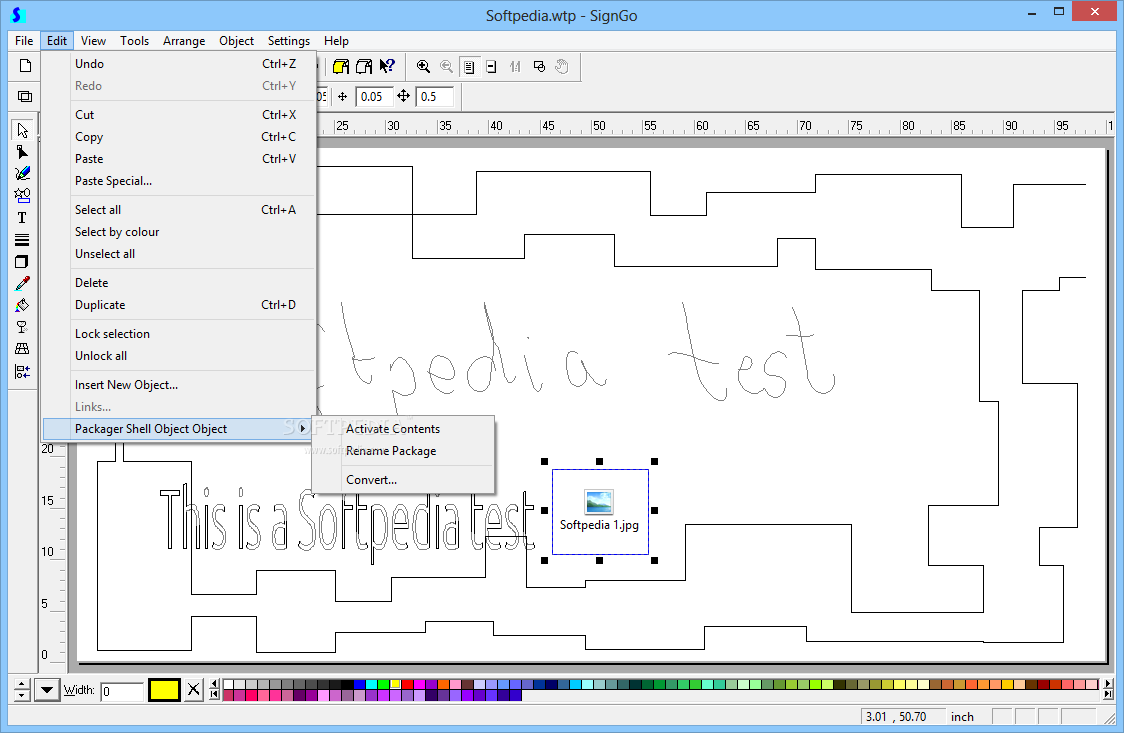Image resolution: width=1124 pixels, height=733 pixels.
Task: Click the hand pan tool icon
Action: tap(562, 67)
